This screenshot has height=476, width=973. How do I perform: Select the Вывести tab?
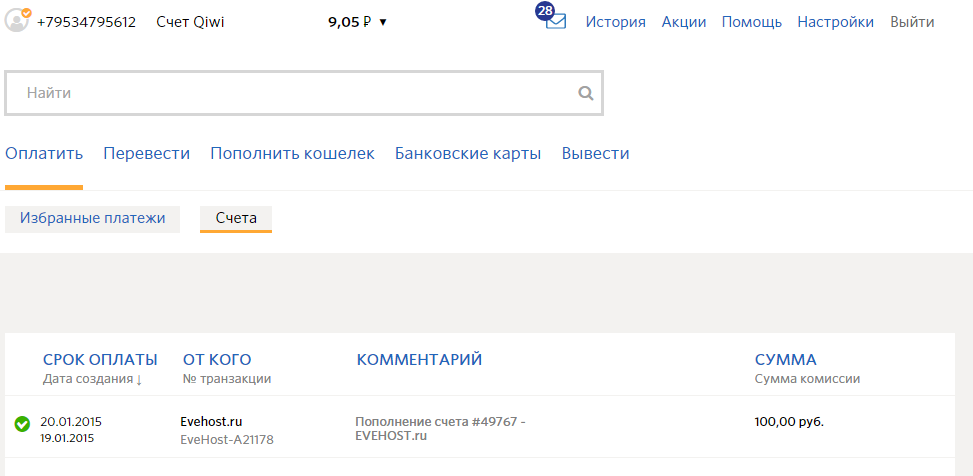click(x=595, y=153)
